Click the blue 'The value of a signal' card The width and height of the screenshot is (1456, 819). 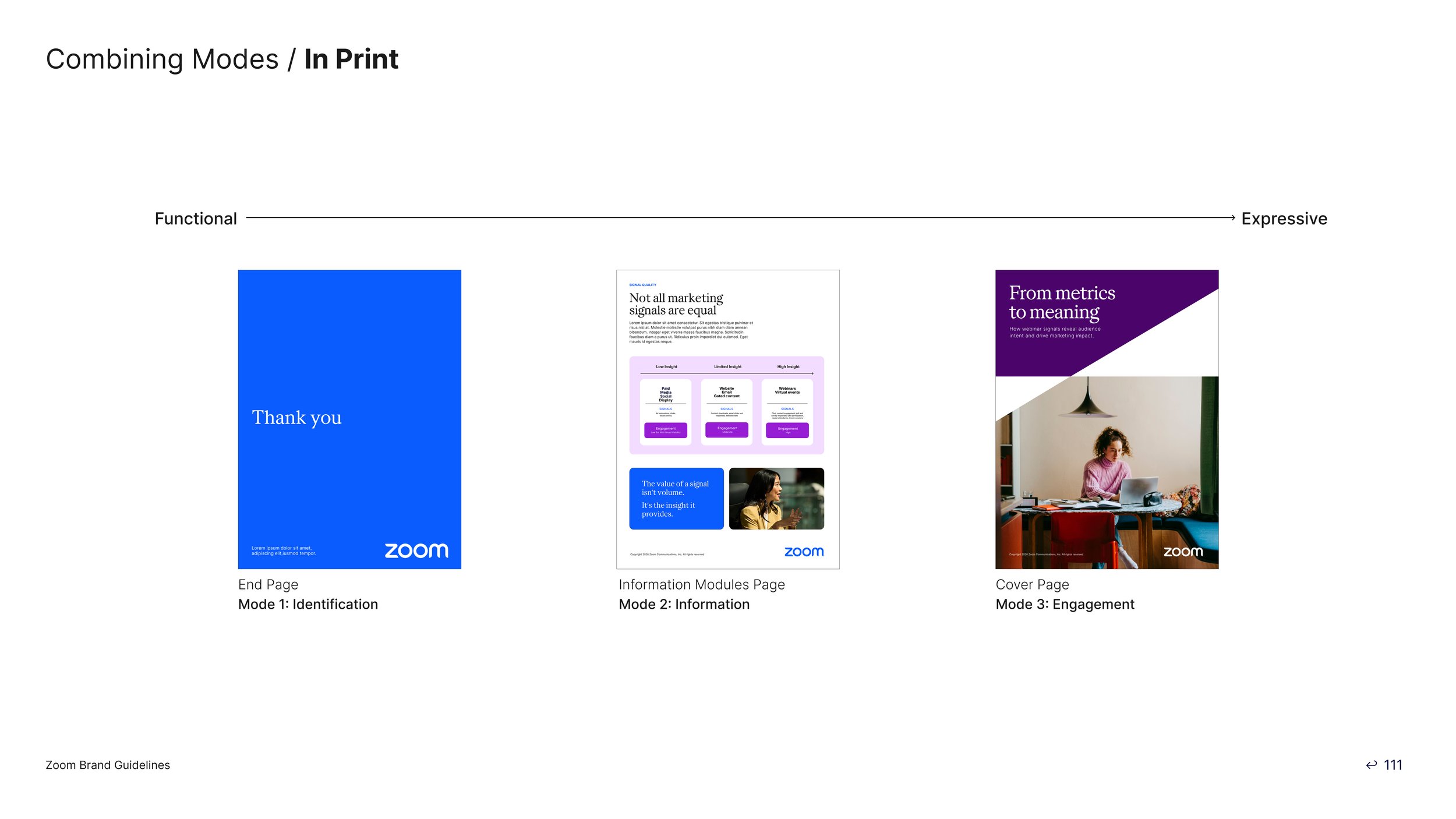(x=676, y=499)
